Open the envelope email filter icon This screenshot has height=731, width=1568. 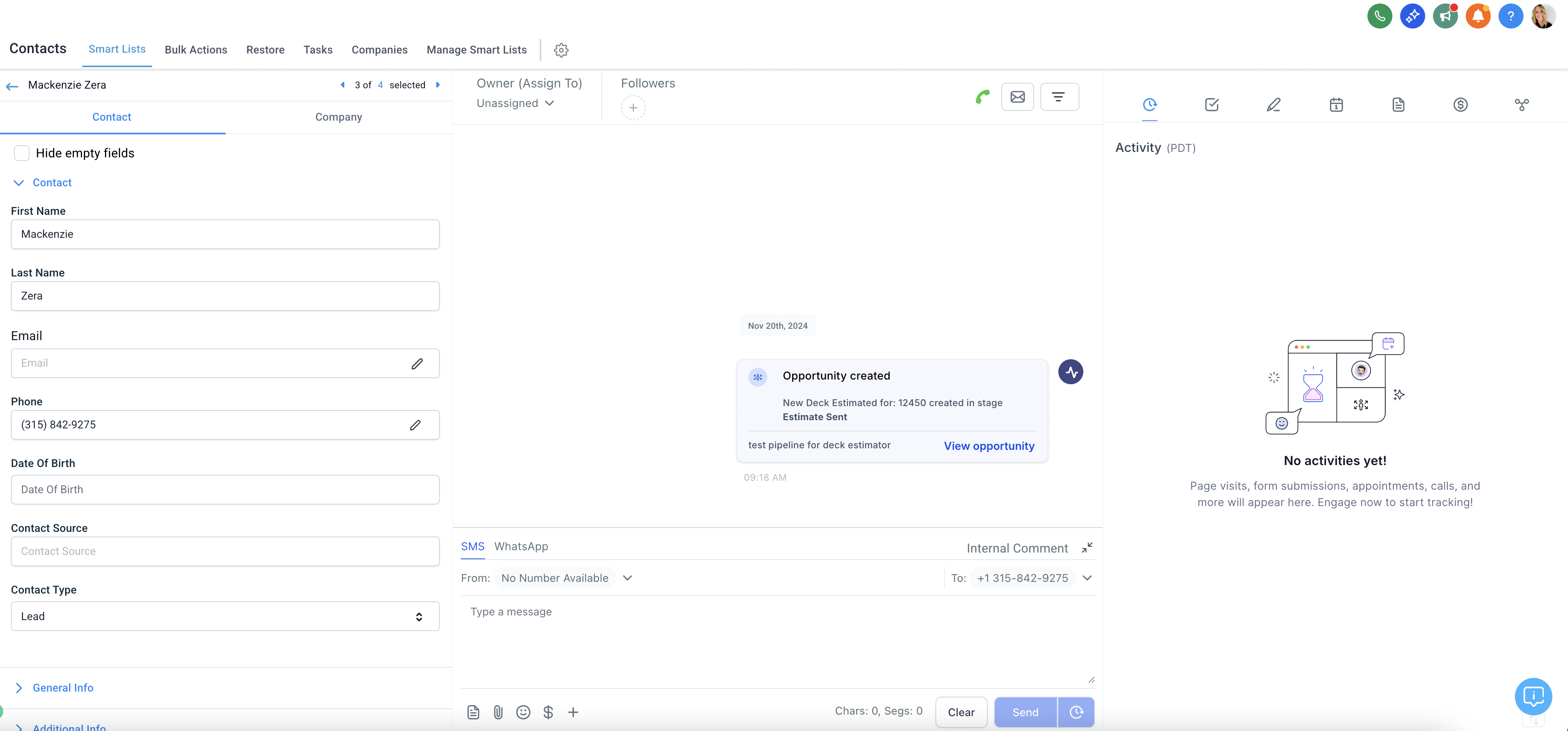(x=1017, y=97)
